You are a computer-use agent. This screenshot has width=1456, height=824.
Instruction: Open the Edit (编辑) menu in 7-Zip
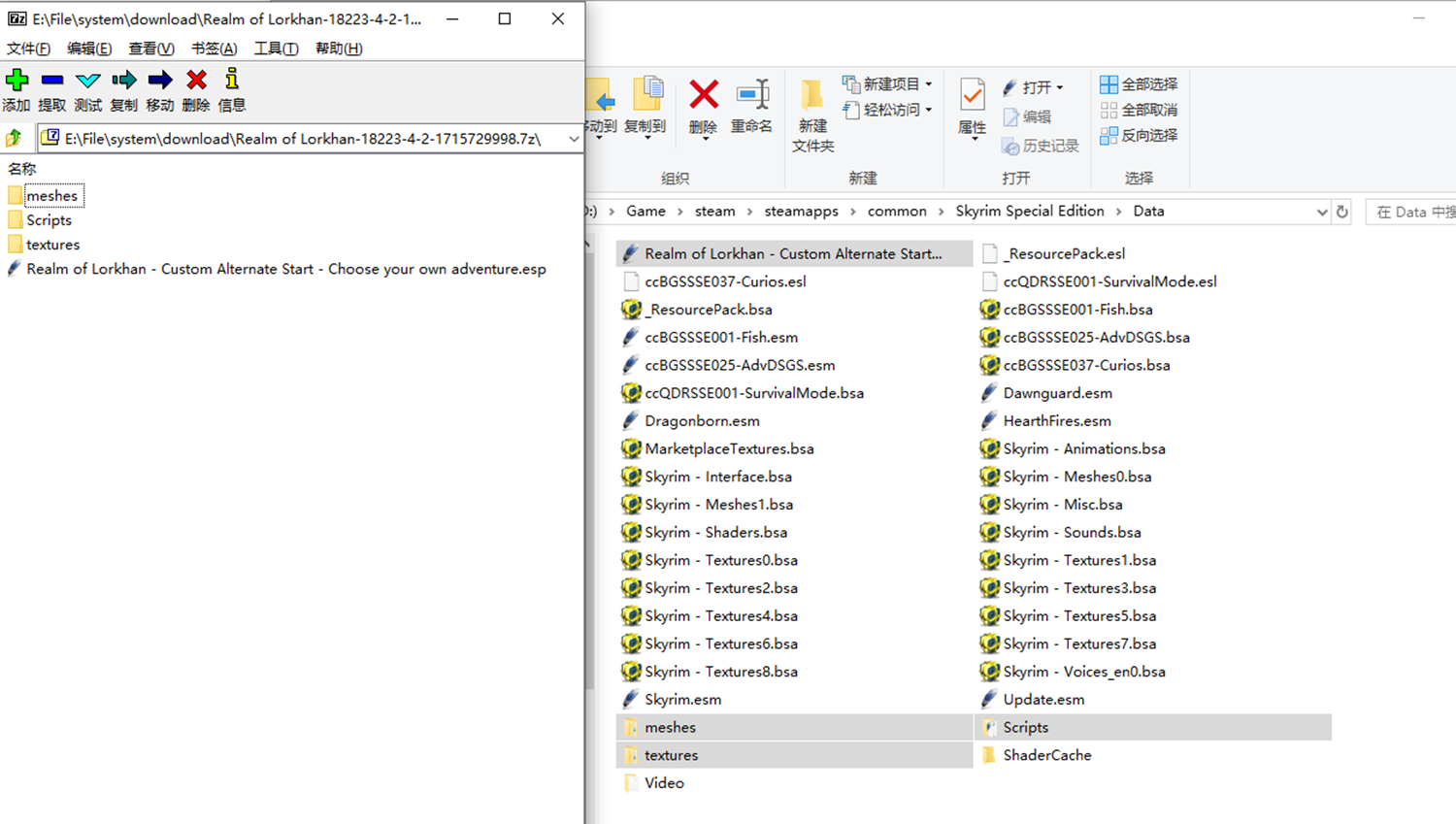pyautogui.click(x=89, y=49)
